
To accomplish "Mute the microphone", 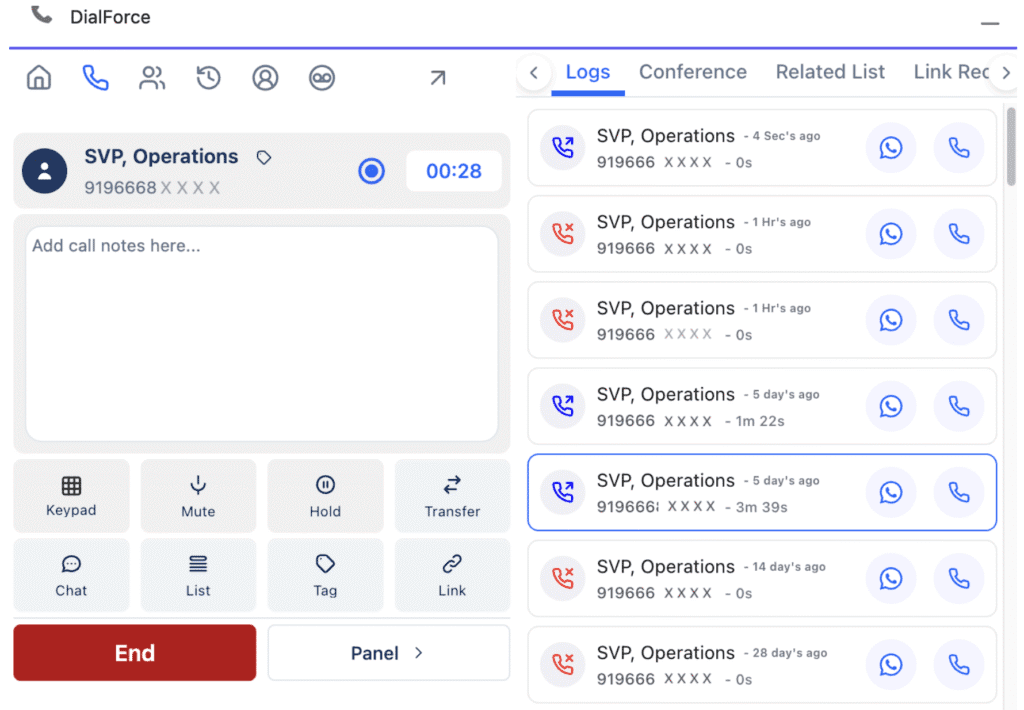I will click(198, 496).
